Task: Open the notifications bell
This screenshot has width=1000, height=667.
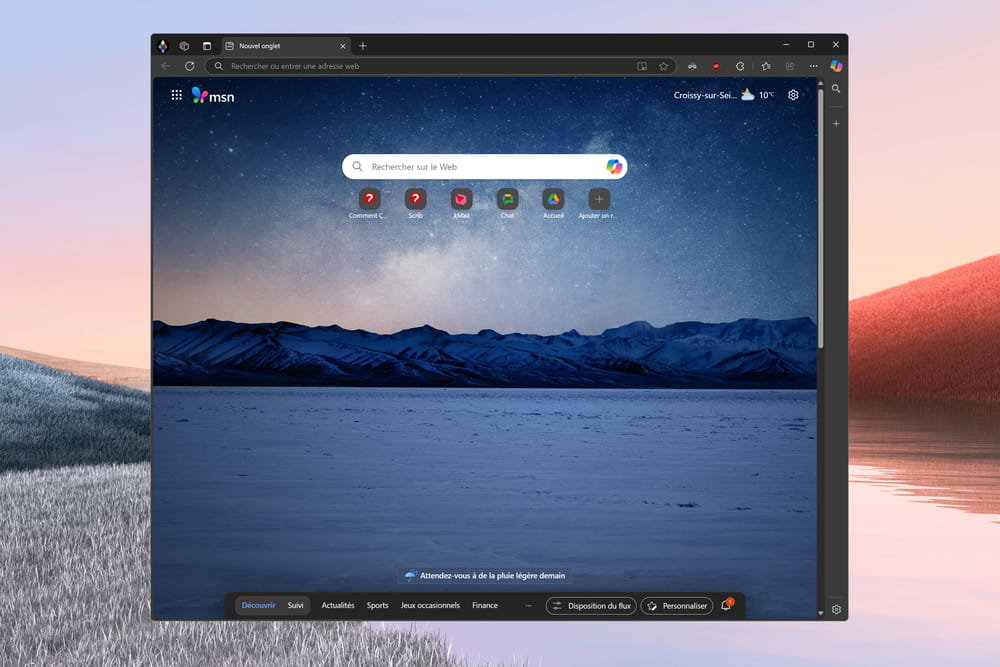Action: [726, 606]
